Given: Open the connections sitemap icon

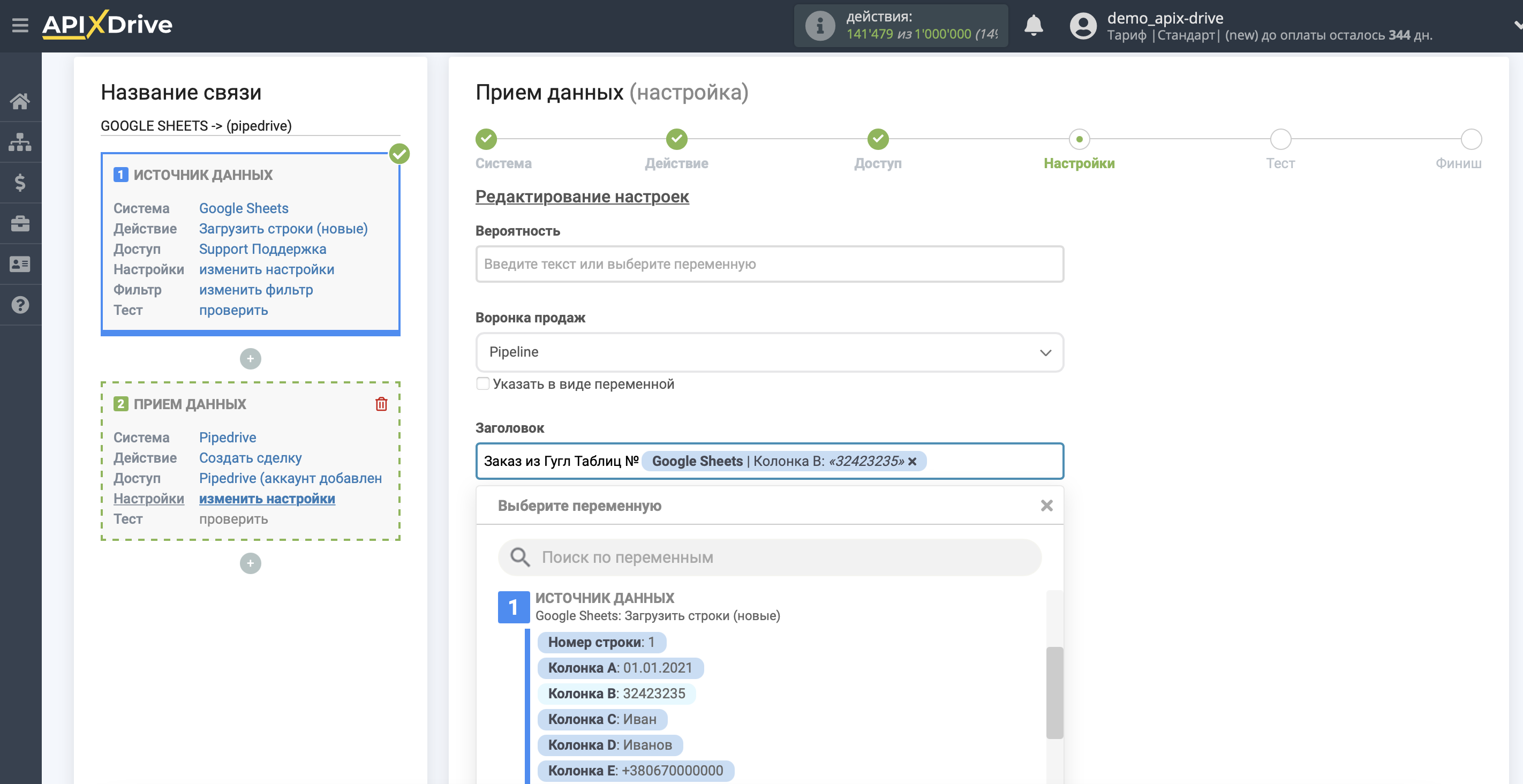Looking at the screenshot, I should (20, 142).
